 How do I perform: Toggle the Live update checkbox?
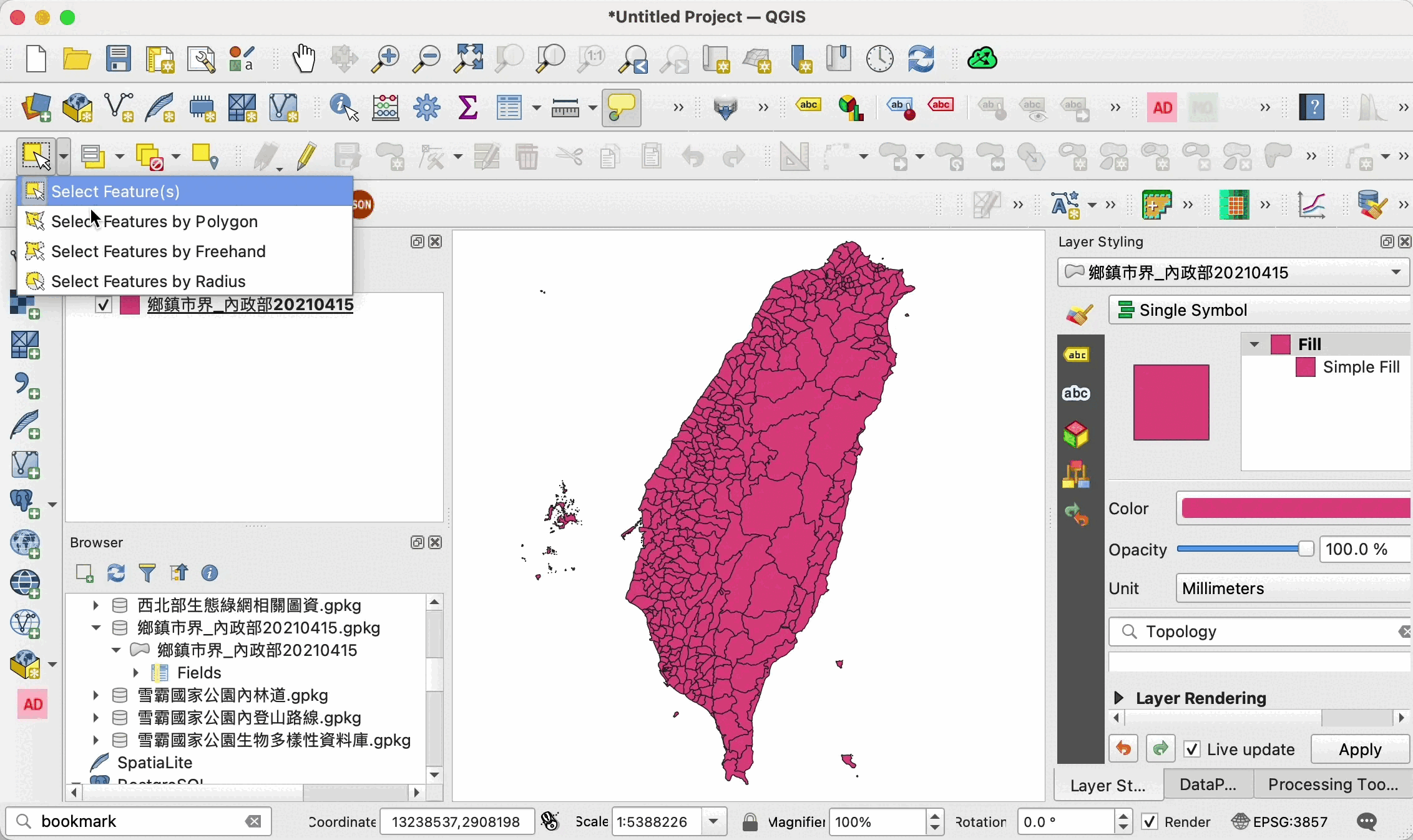point(1192,749)
